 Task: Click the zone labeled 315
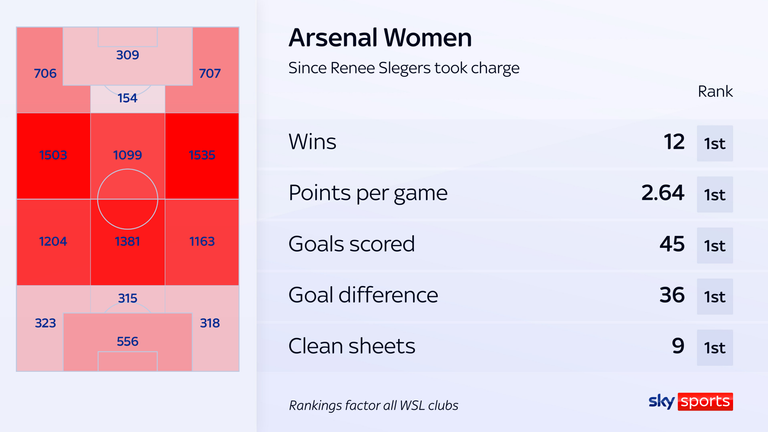point(127,299)
